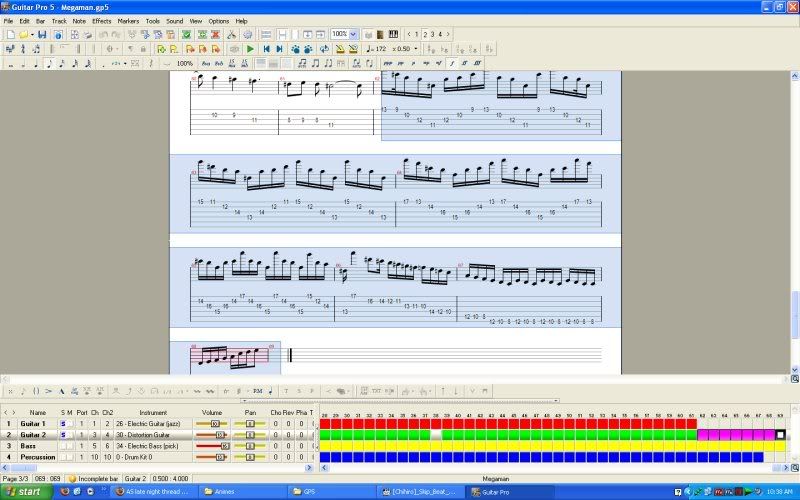800x500 pixels.
Task: Open the playback speed x0.50 dropdown
Action: coord(414,48)
